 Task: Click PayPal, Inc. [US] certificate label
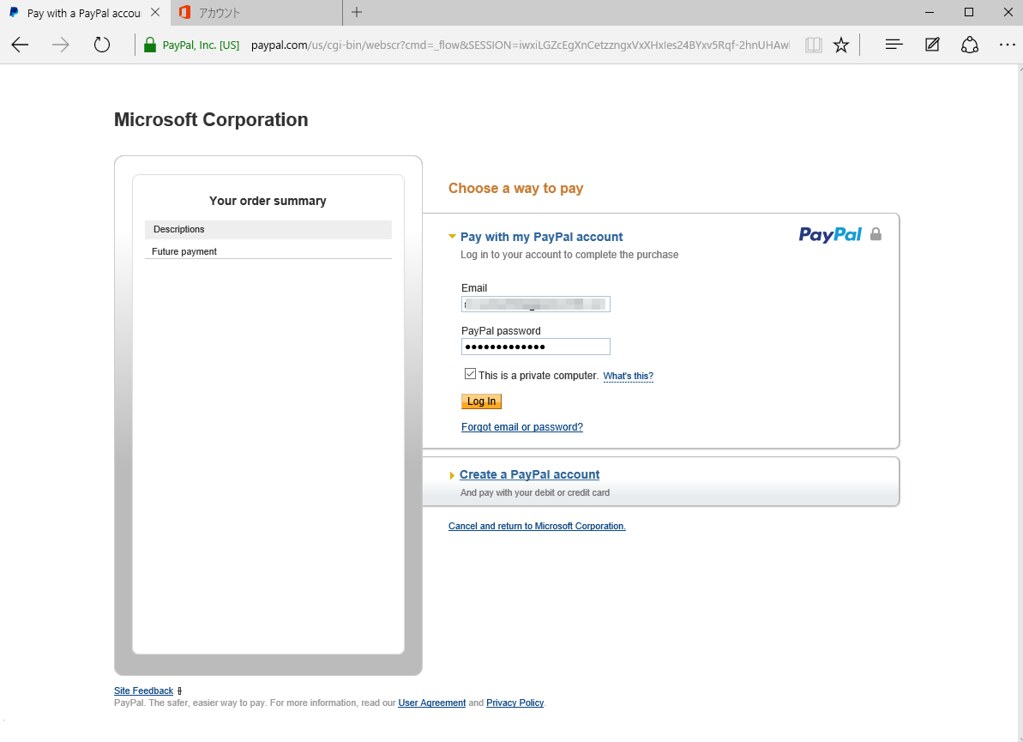(201, 45)
